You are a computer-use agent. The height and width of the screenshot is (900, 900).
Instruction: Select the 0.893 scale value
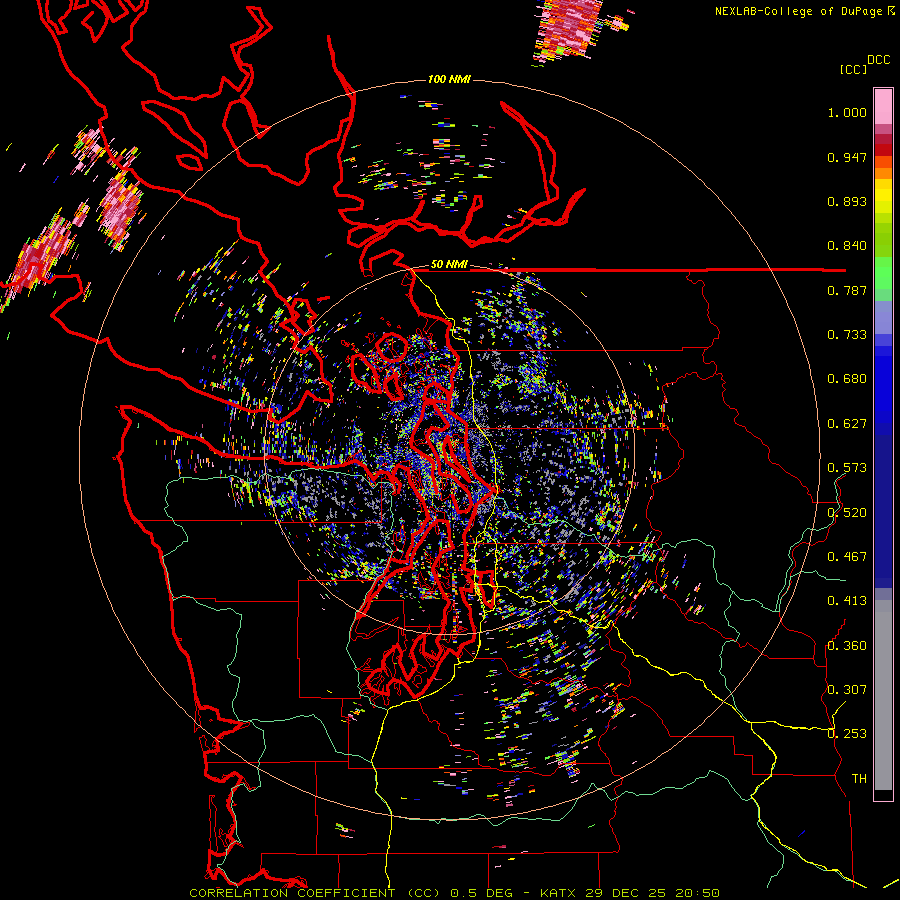[x=847, y=201]
